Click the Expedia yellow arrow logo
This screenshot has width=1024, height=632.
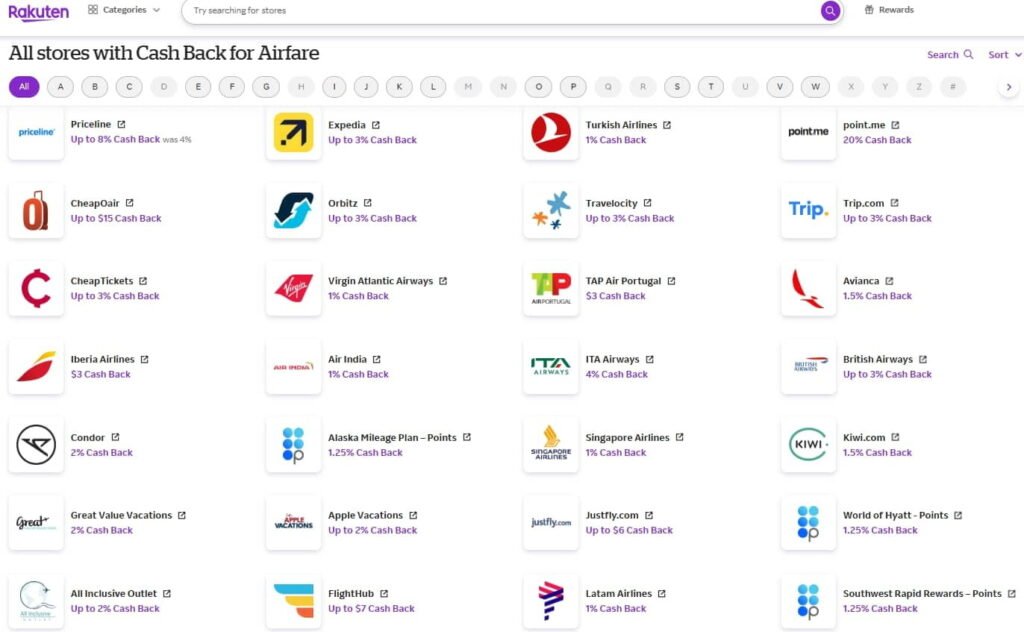point(293,132)
